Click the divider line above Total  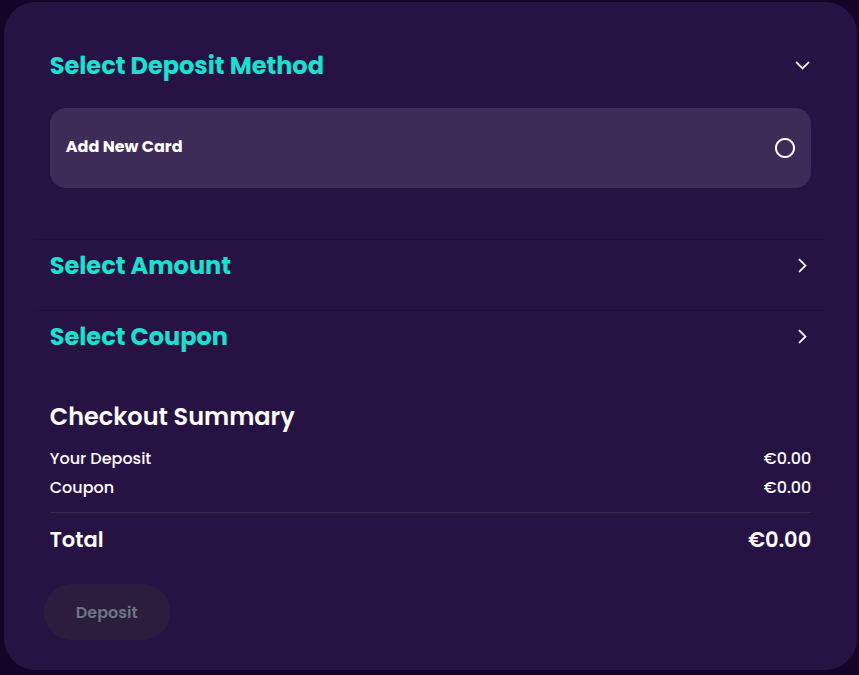430,513
